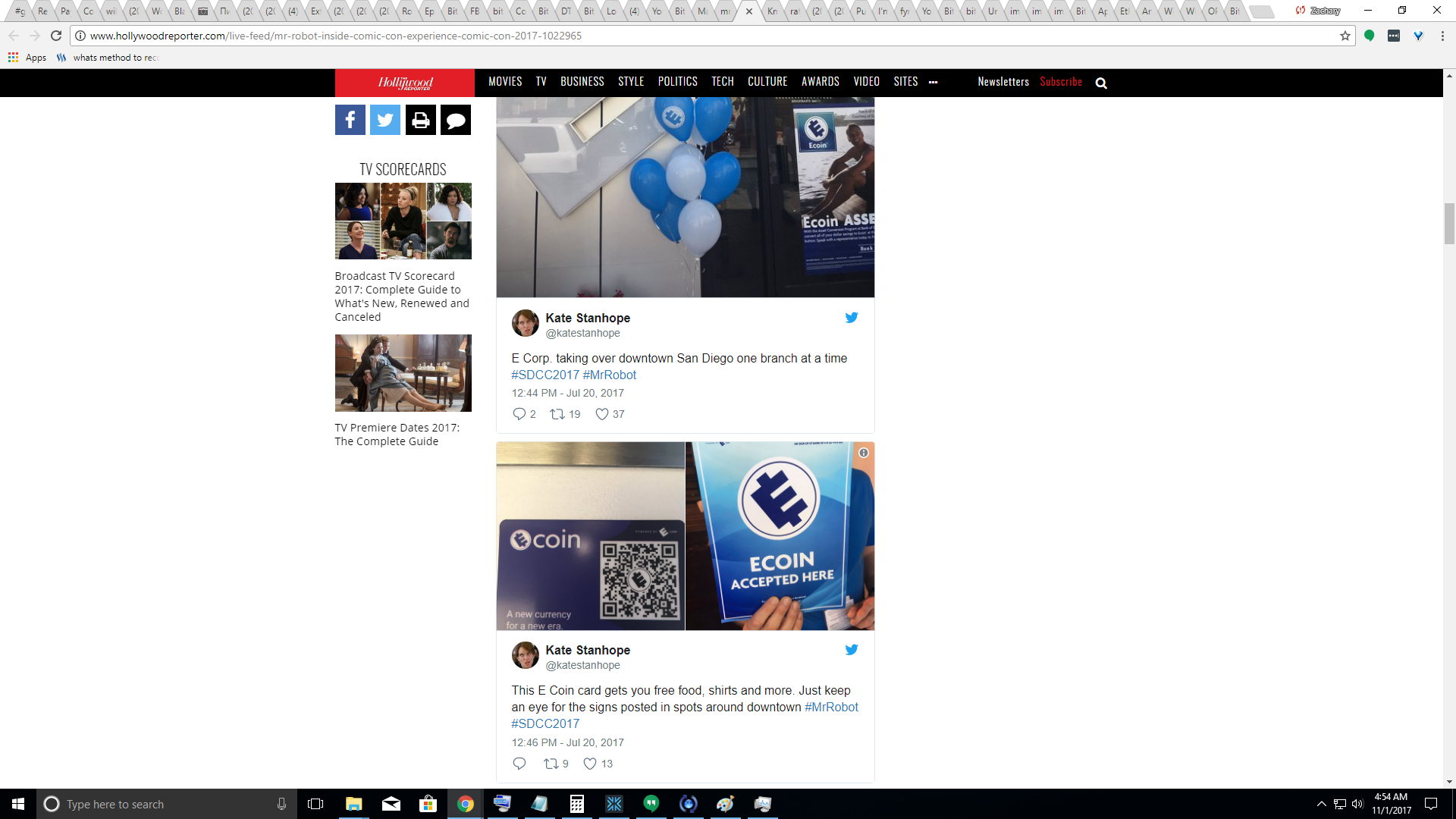Image resolution: width=1456 pixels, height=819 pixels.
Task: Open site search magnifier icon
Action: pyautogui.click(x=1101, y=83)
